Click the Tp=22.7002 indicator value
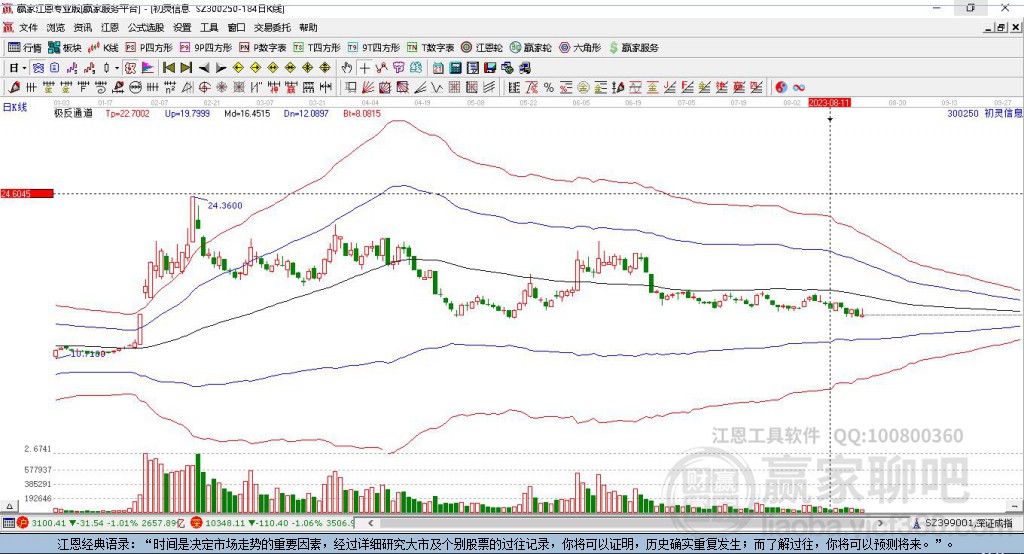The image size is (1024, 554). tap(127, 113)
